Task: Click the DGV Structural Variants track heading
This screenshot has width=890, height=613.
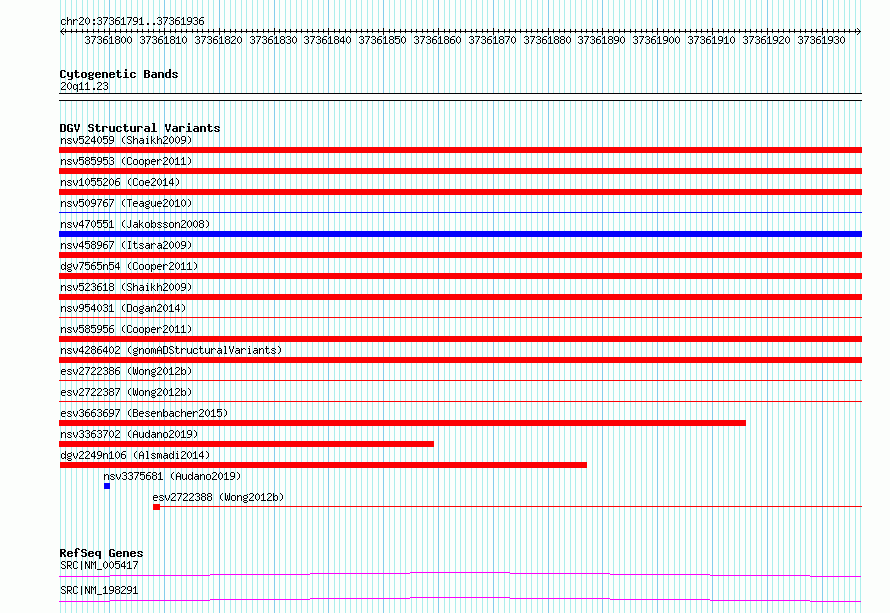Action: [140, 128]
